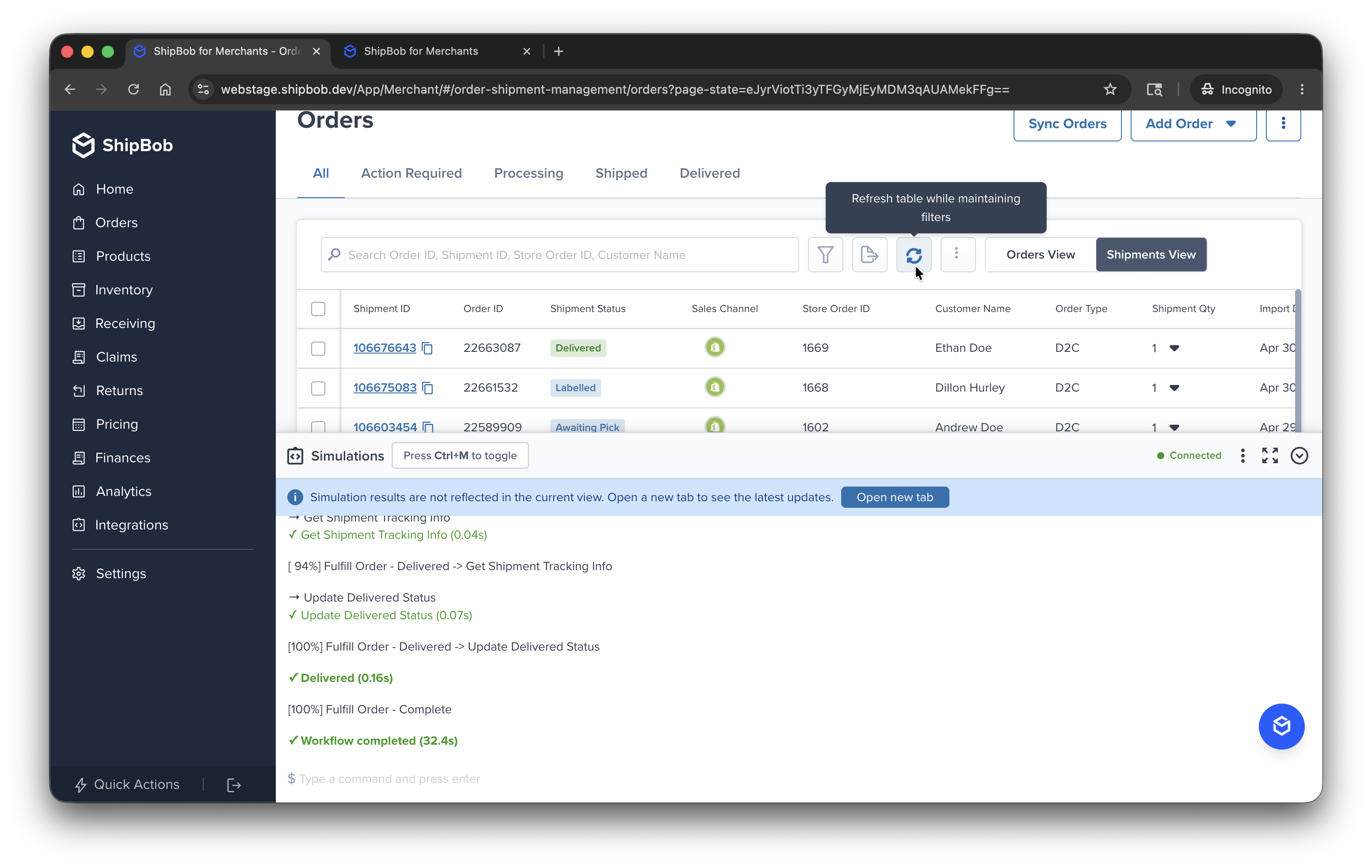Open shipment 106676643 link
Image resolution: width=1372 pixels, height=868 pixels.
click(x=385, y=348)
